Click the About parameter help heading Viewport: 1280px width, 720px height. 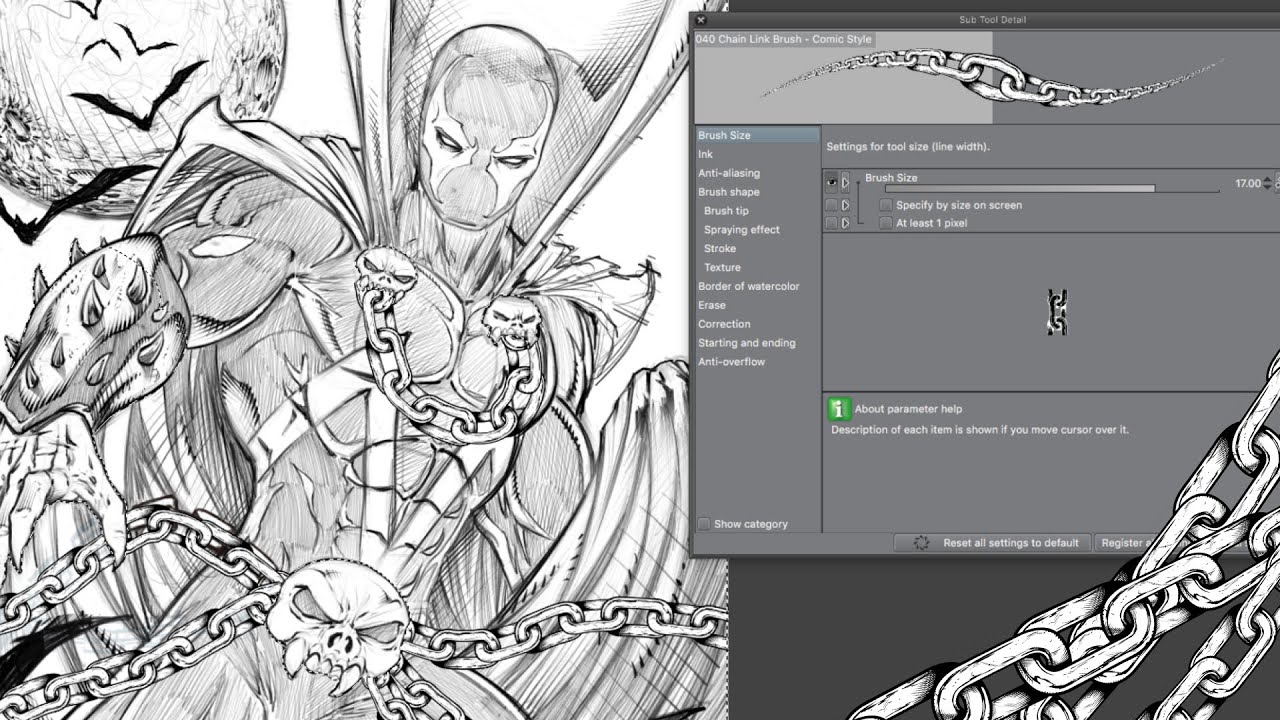pyautogui.click(x=908, y=409)
